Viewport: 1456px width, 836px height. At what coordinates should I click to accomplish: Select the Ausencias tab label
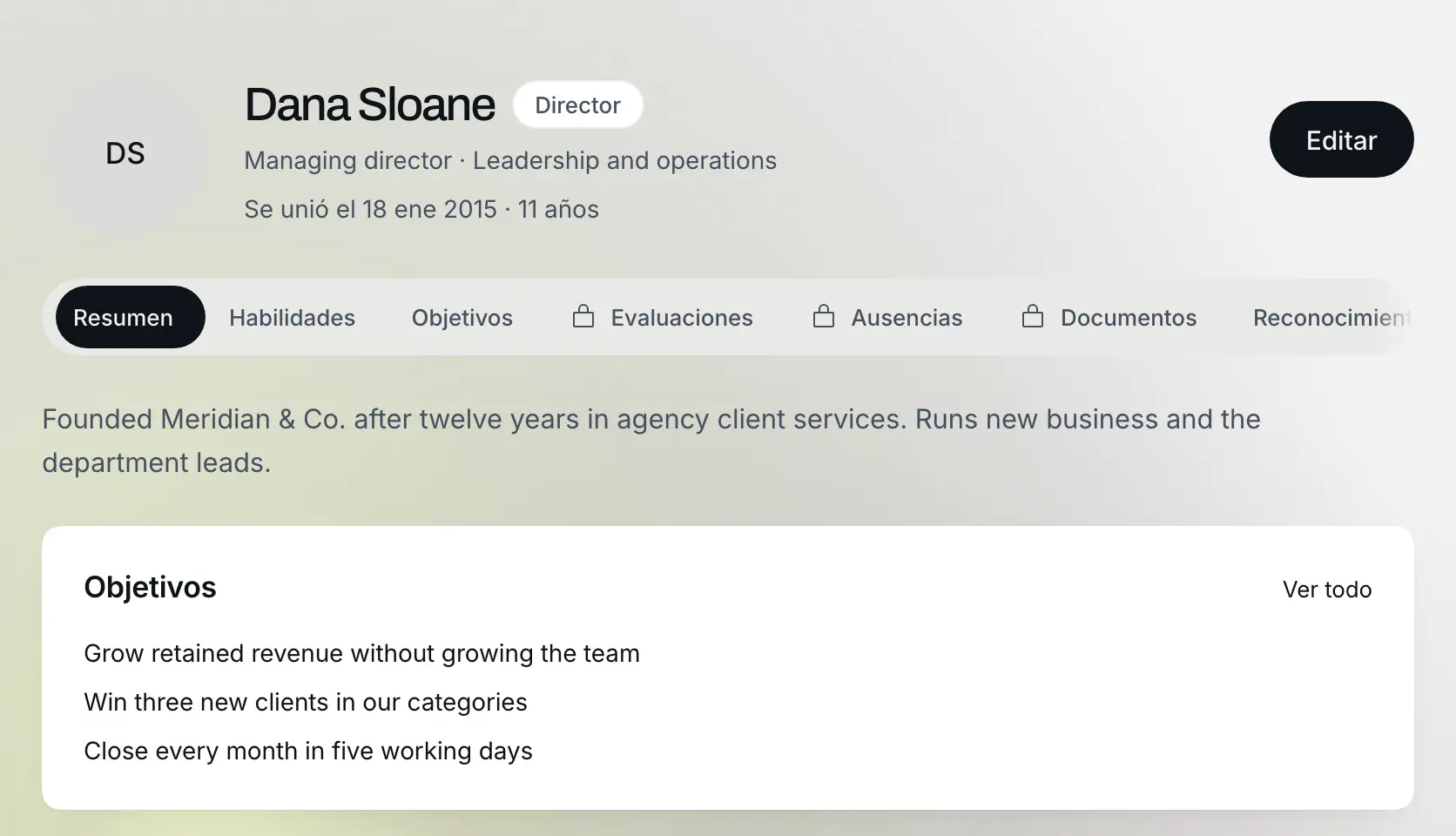click(x=907, y=318)
